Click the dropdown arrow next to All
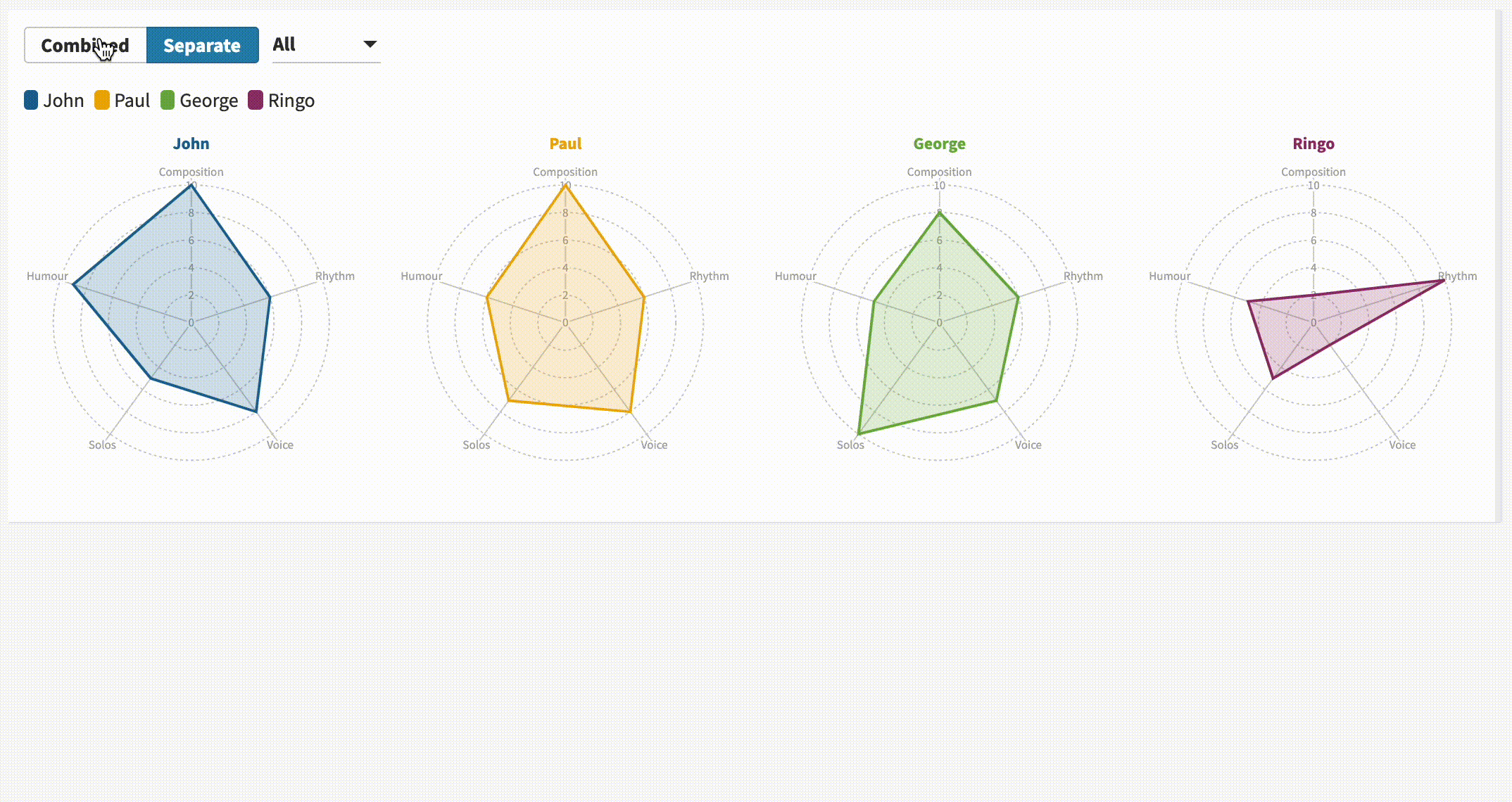 [x=370, y=44]
